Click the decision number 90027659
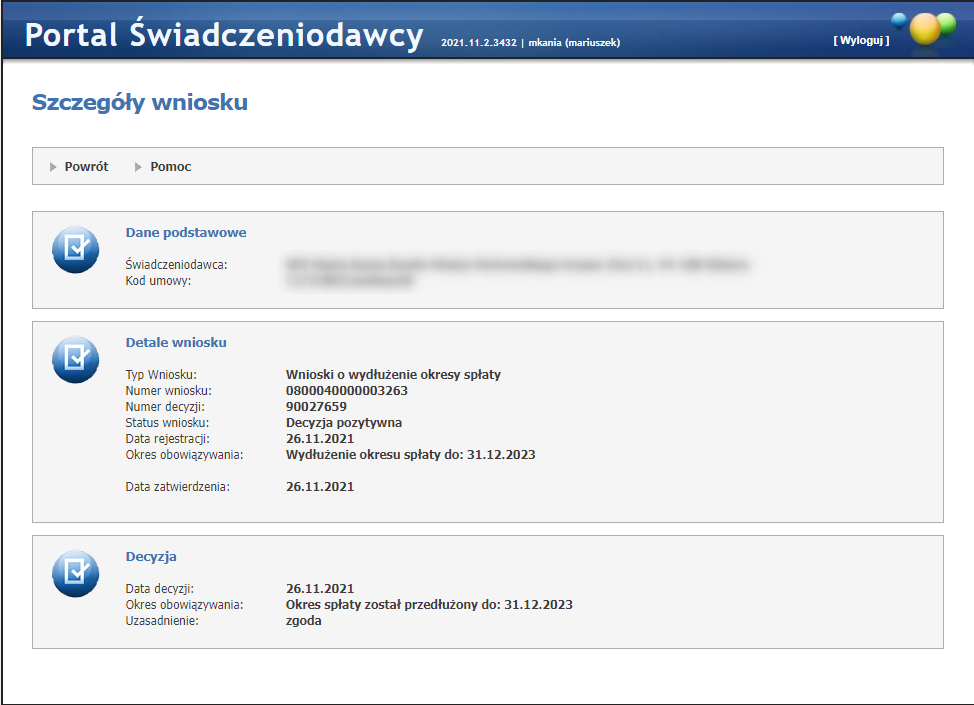The width and height of the screenshot is (974, 705). 316,407
